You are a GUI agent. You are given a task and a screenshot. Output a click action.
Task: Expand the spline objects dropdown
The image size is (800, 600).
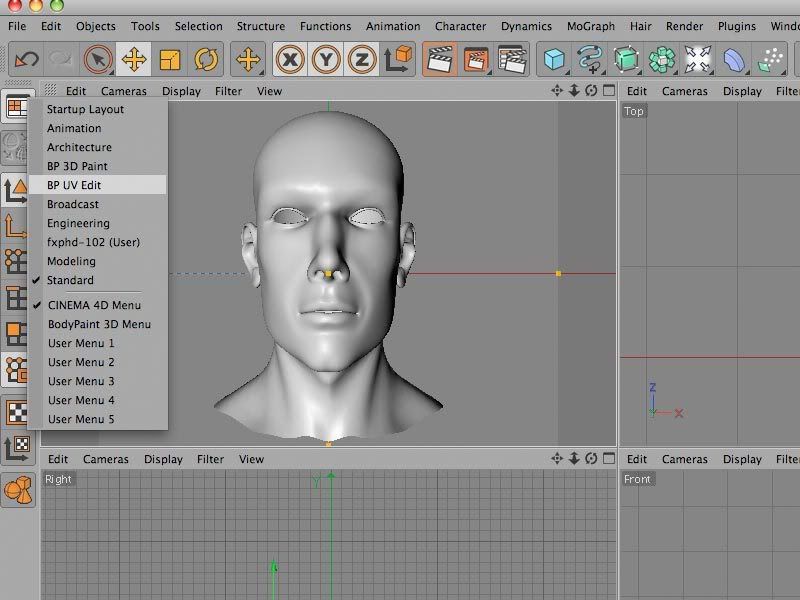tap(590, 60)
